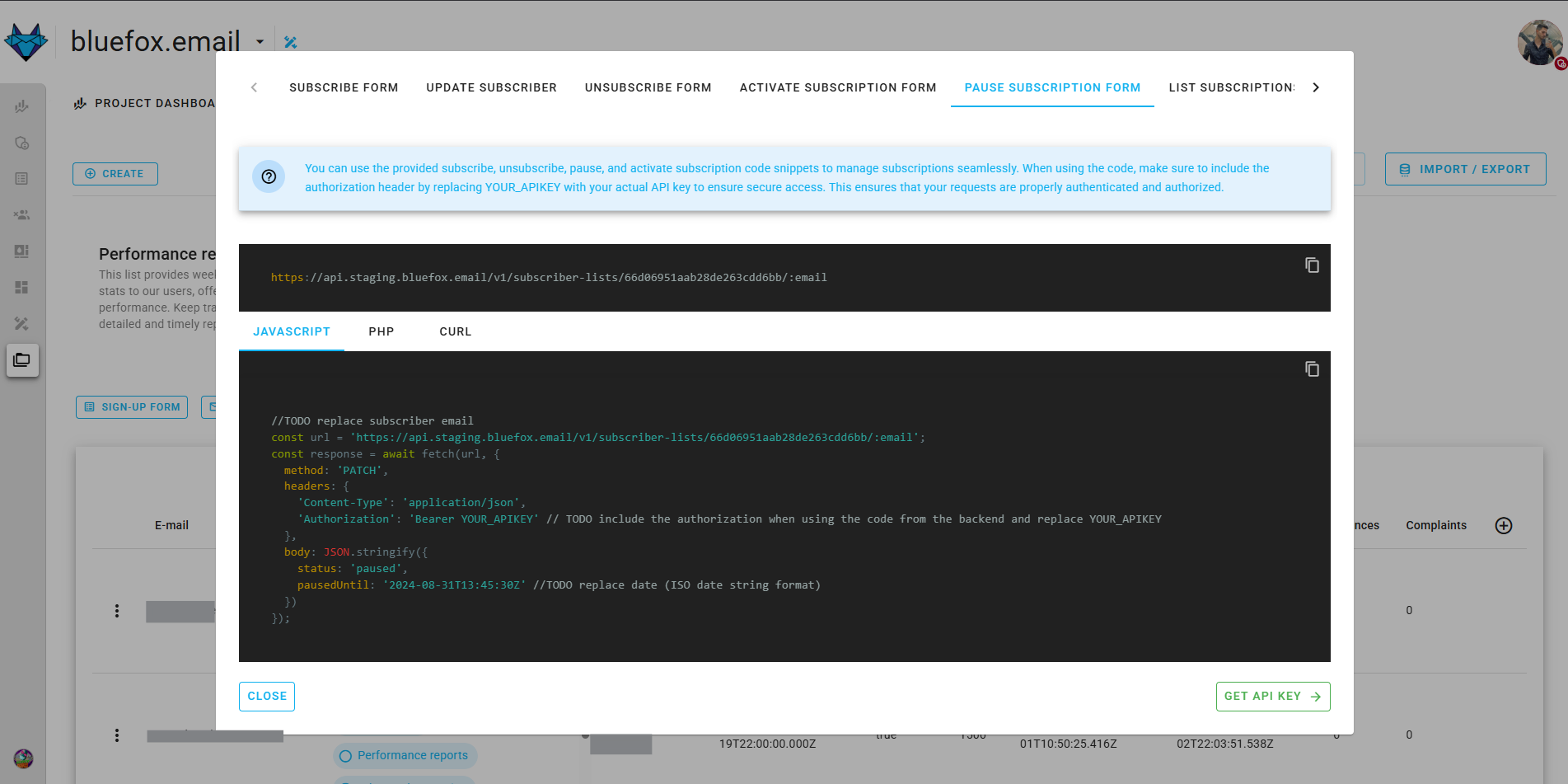Click the bluefox fox logo

pyautogui.click(x=26, y=41)
